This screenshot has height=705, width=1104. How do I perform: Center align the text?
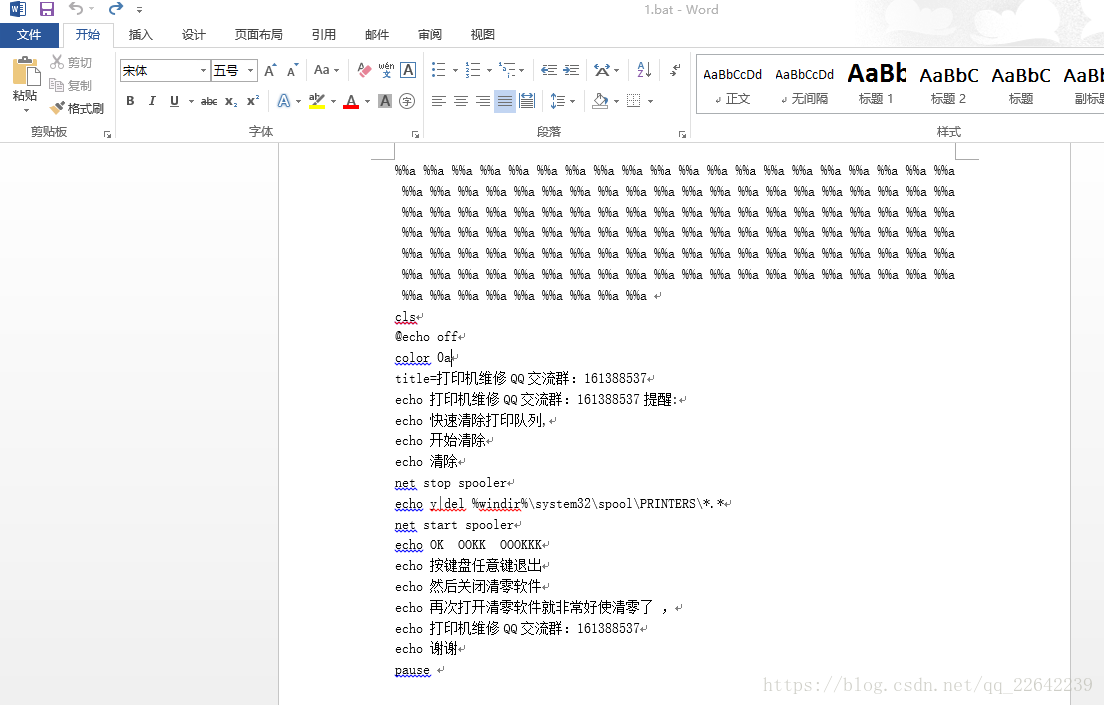[x=461, y=101]
